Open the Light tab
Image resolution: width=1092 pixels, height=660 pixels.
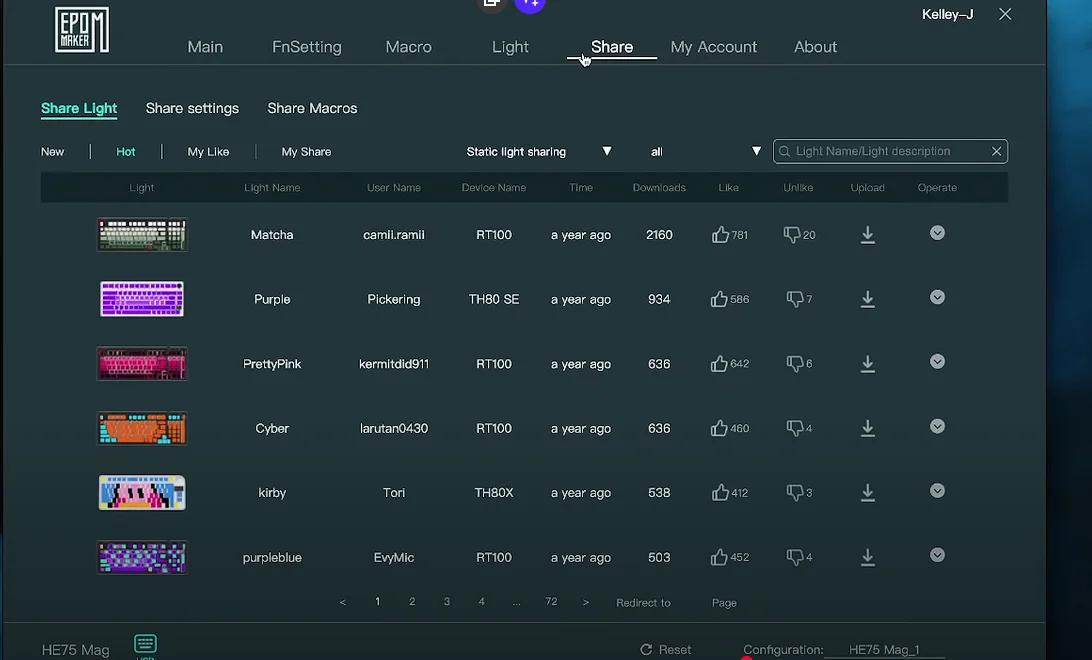click(x=510, y=47)
